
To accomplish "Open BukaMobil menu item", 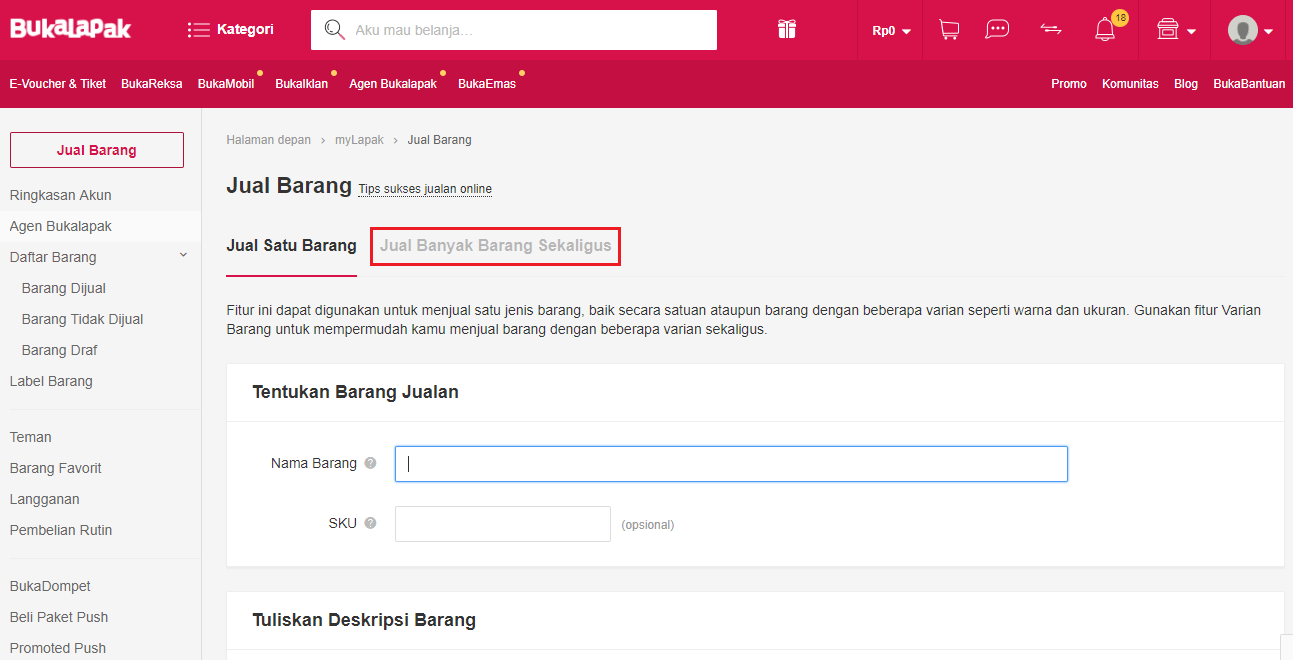I will tap(226, 84).
